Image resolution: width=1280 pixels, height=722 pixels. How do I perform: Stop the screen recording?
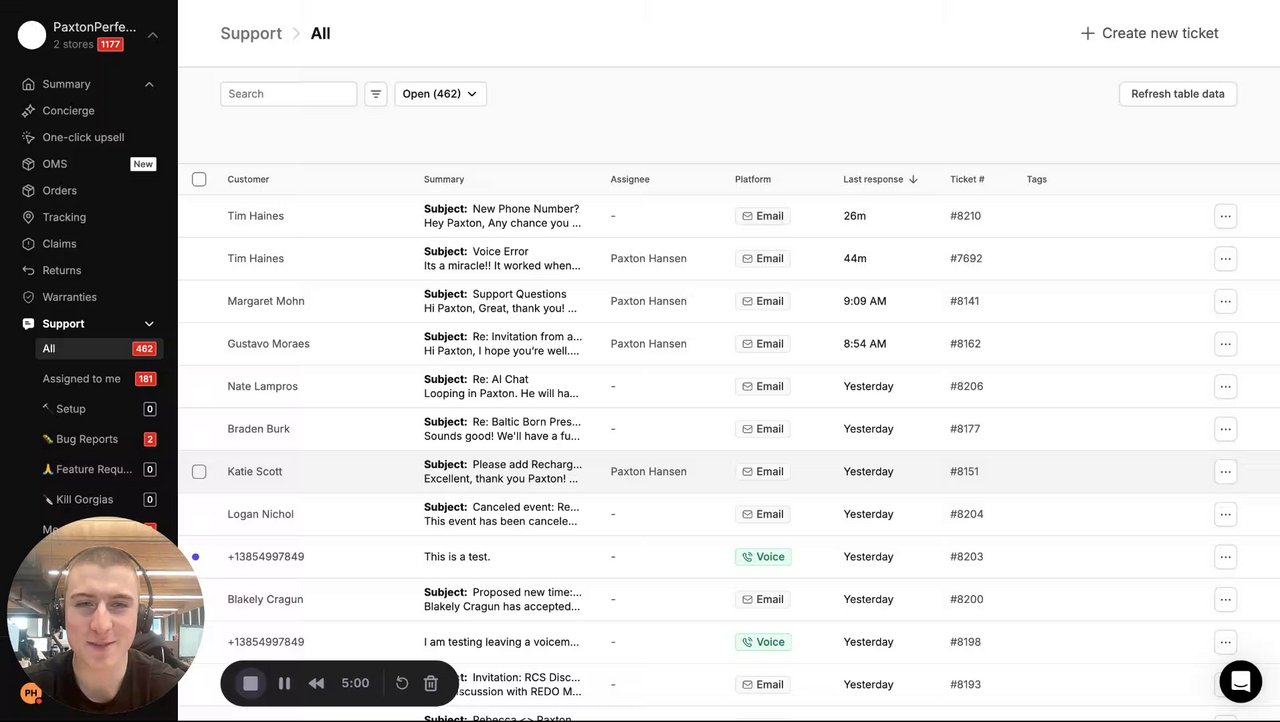251,683
